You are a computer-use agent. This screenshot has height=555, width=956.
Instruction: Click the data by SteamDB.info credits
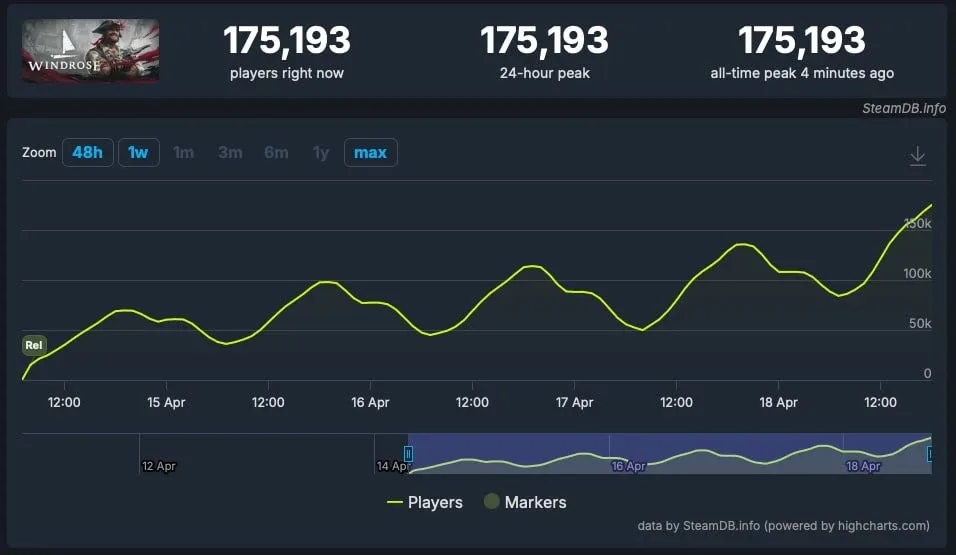click(x=783, y=526)
